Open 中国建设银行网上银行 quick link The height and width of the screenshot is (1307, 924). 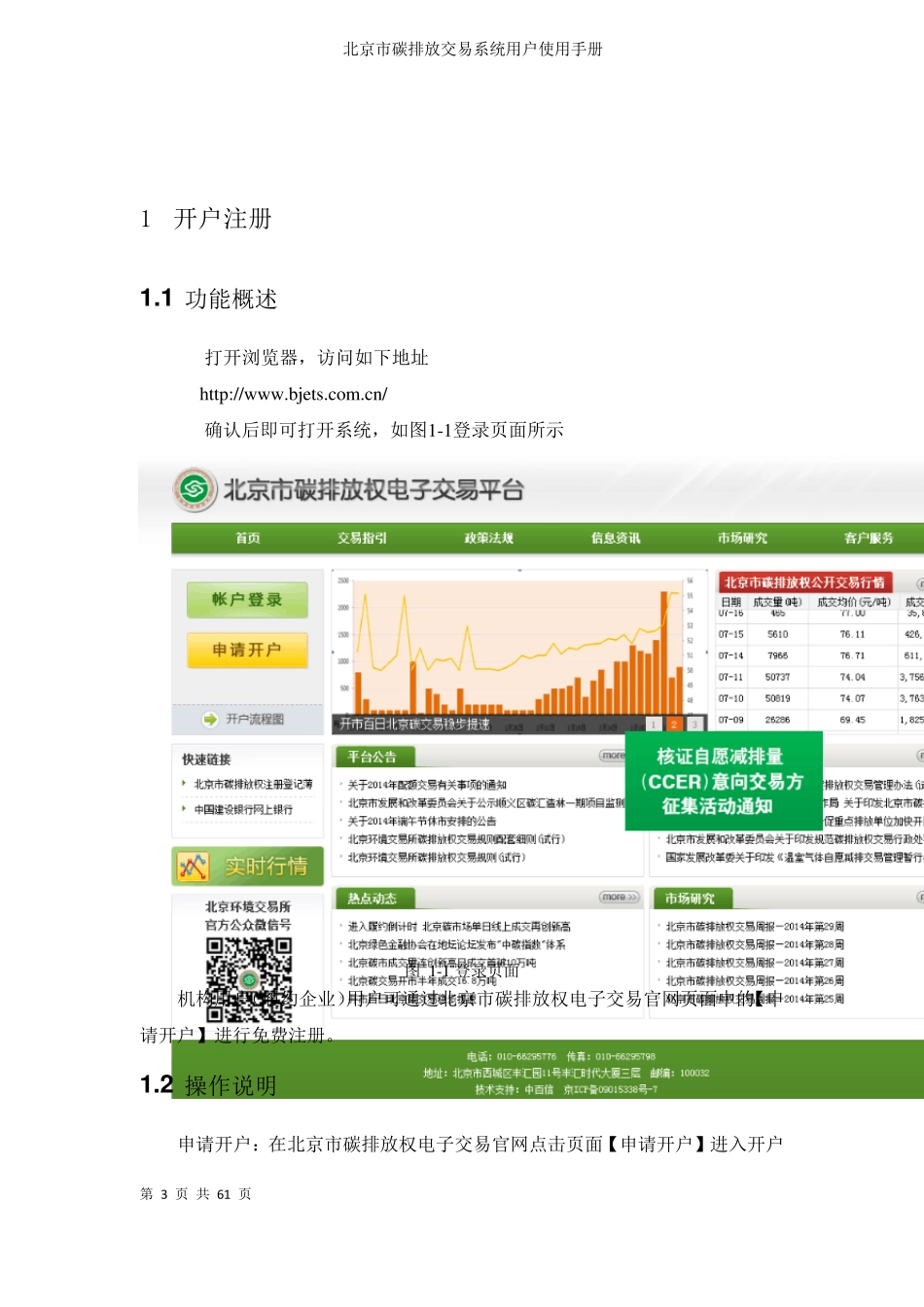(243, 809)
